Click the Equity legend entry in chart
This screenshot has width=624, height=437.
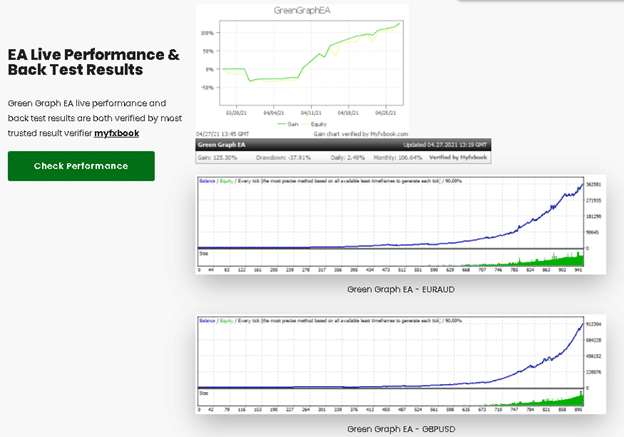tap(314, 124)
